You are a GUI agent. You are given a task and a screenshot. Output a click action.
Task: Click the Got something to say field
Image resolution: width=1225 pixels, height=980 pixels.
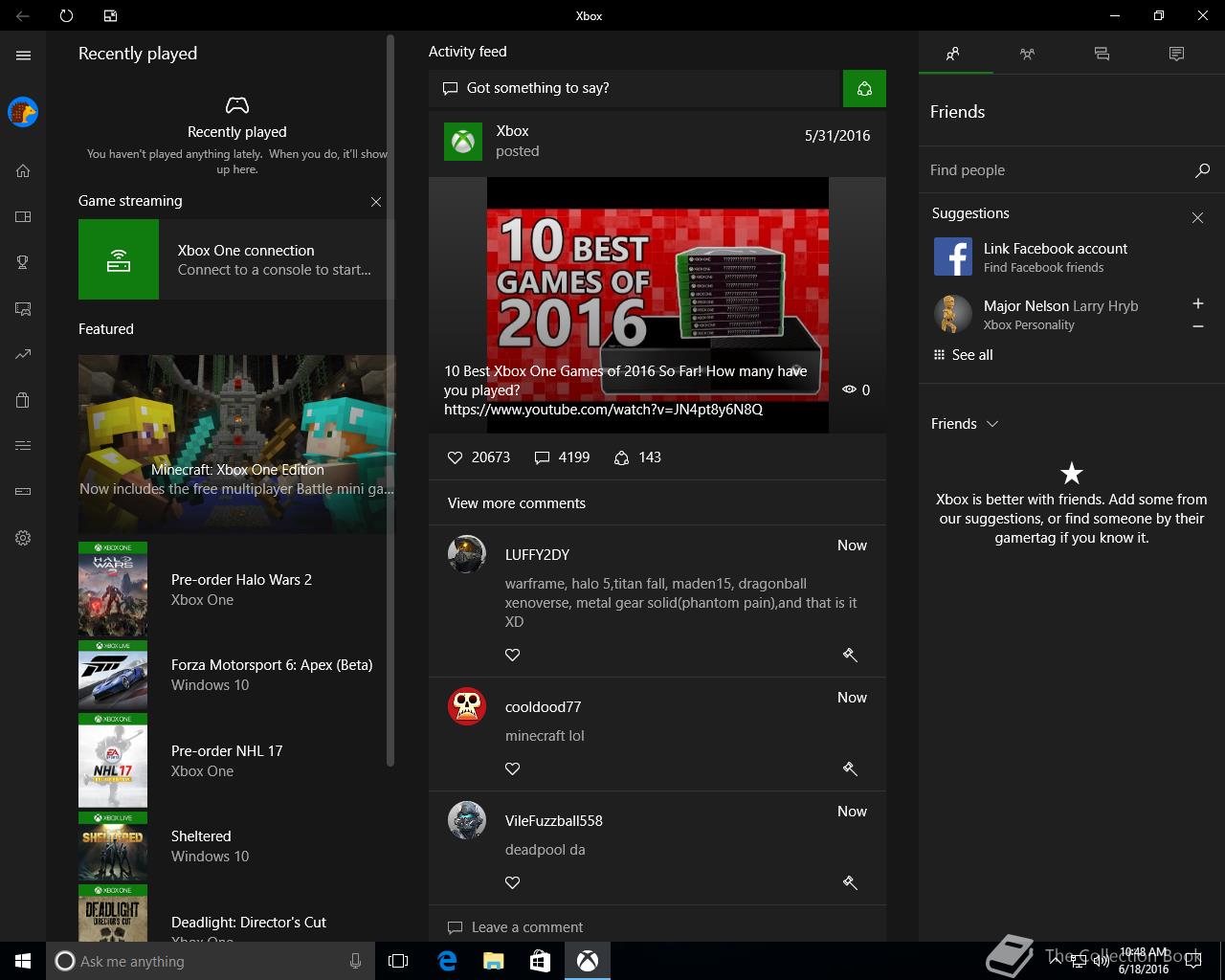pyautogui.click(x=635, y=88)
